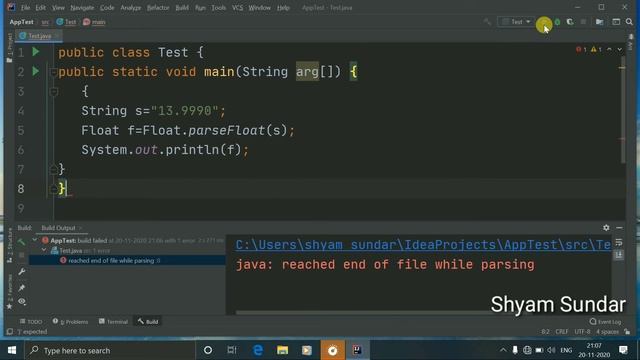Click the taskbar search box
640x360 pixels.
[109, 350]
